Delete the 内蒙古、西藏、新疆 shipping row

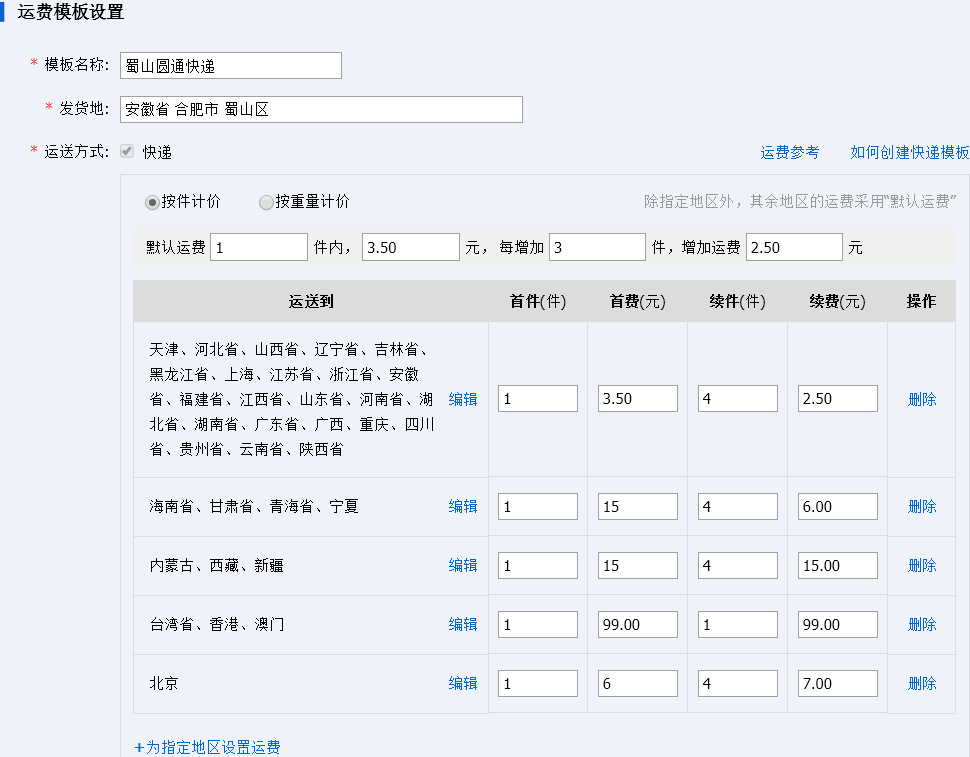click(922, 565)
